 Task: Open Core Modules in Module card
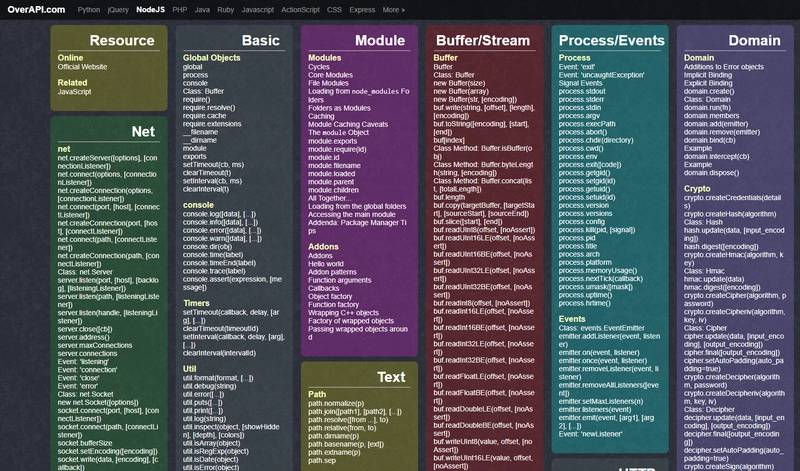[x=330, y=75]
